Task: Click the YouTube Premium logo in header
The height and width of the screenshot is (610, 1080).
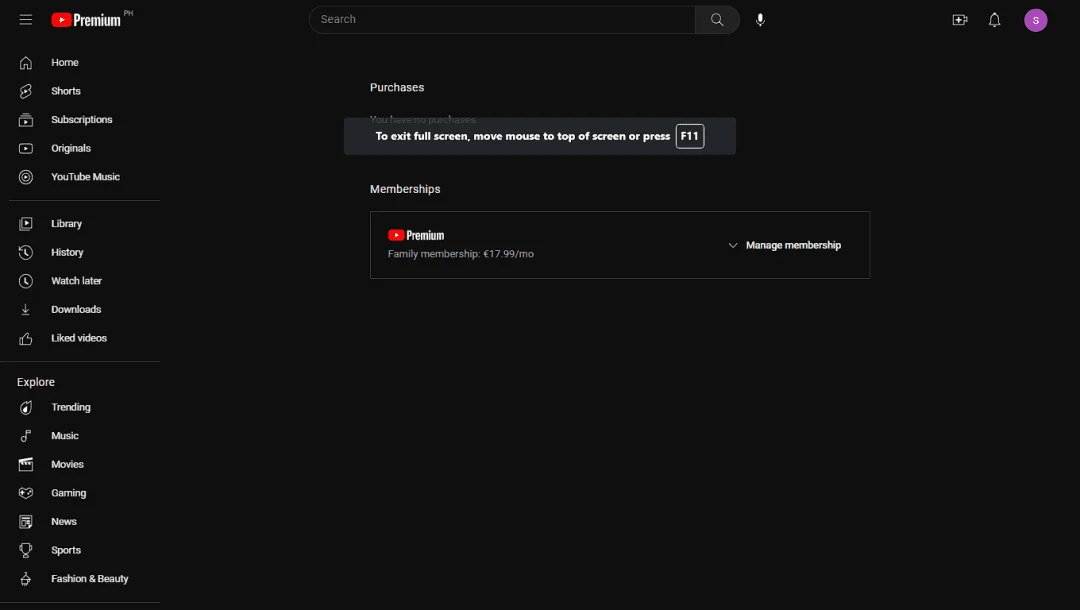Action: point(86,20)
